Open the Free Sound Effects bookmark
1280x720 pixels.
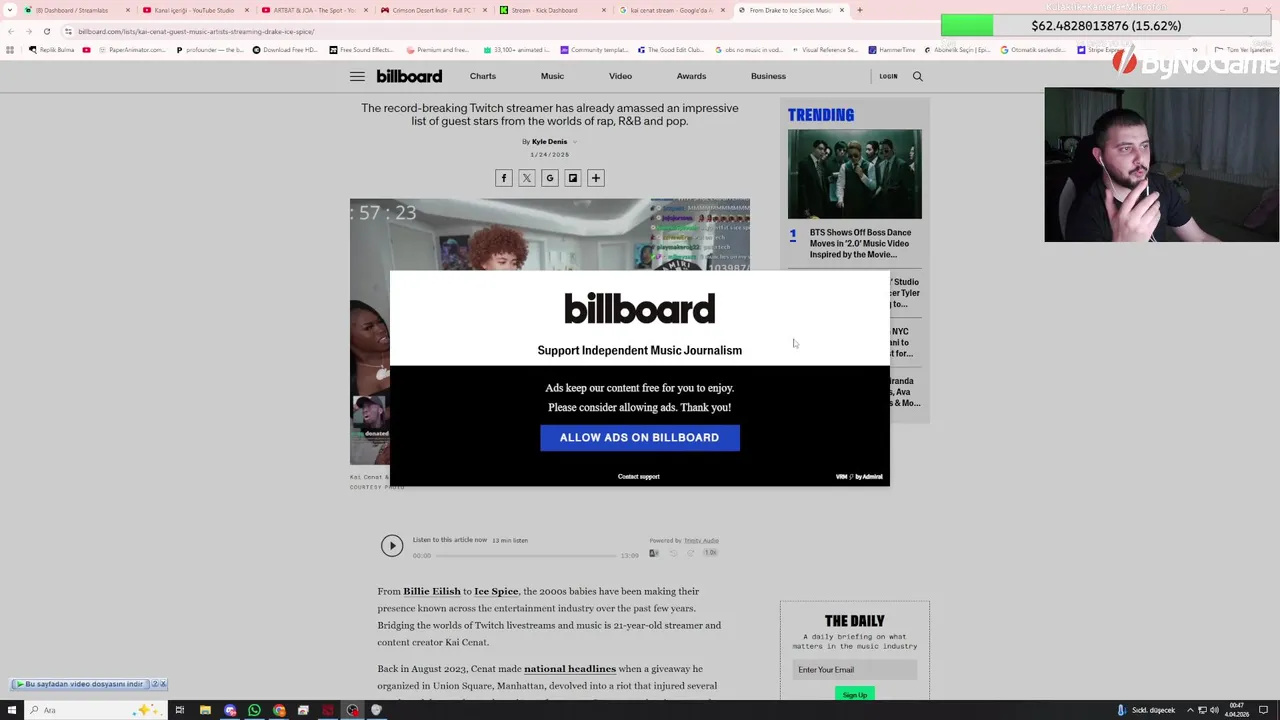pyautogui.click(x=361, y=50)
